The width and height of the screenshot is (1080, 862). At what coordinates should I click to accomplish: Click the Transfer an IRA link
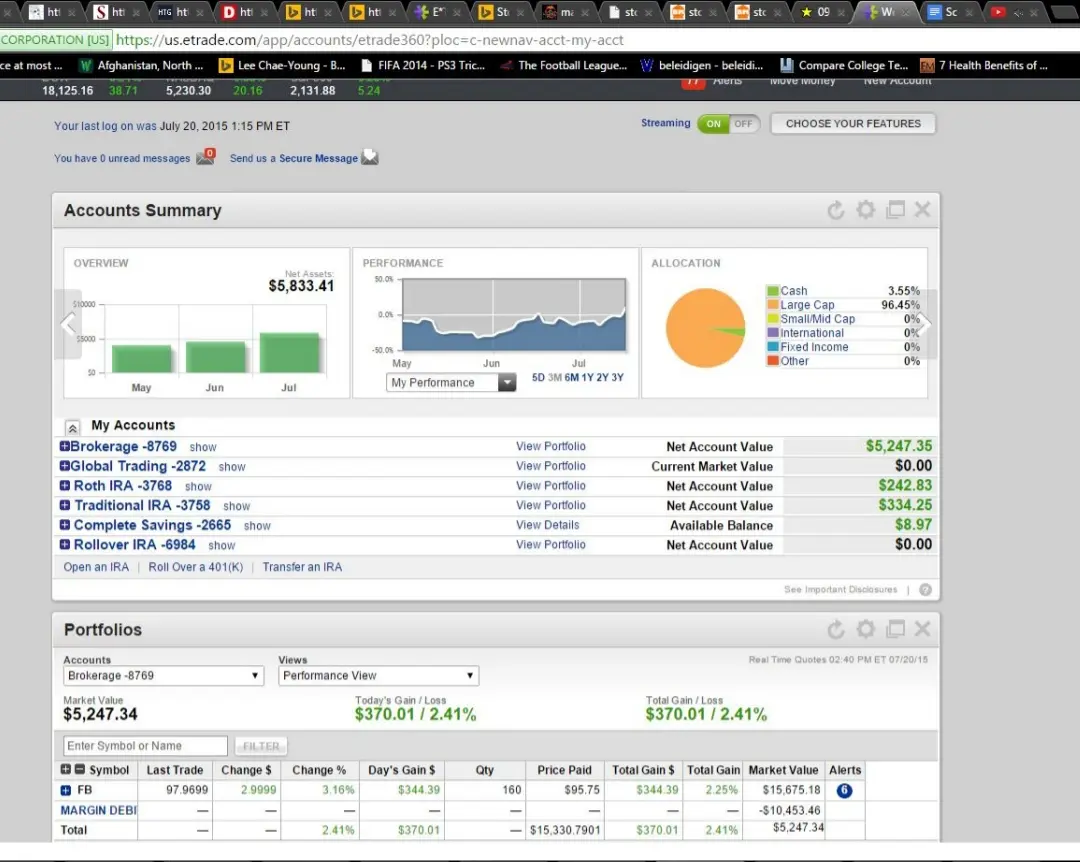click(302, 567)
